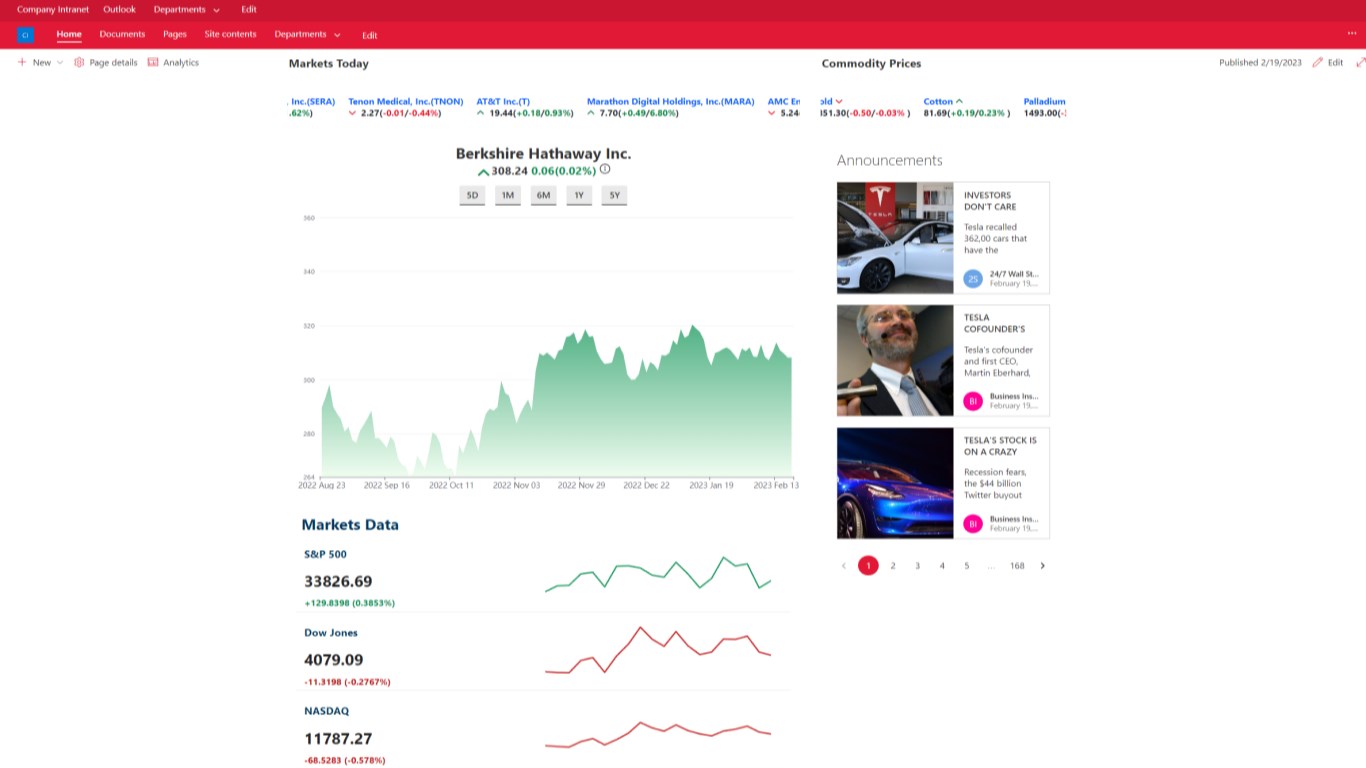
Task: Open TESLA COFOUNDER'S headline
Action: pos(994,323)
